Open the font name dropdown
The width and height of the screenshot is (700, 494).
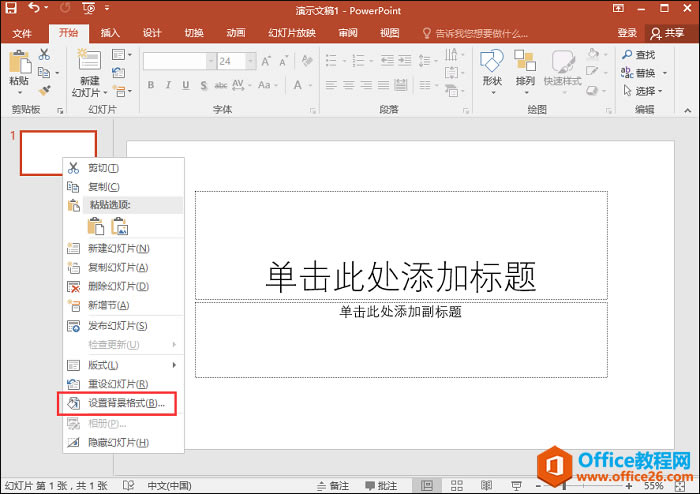(210, 61)
